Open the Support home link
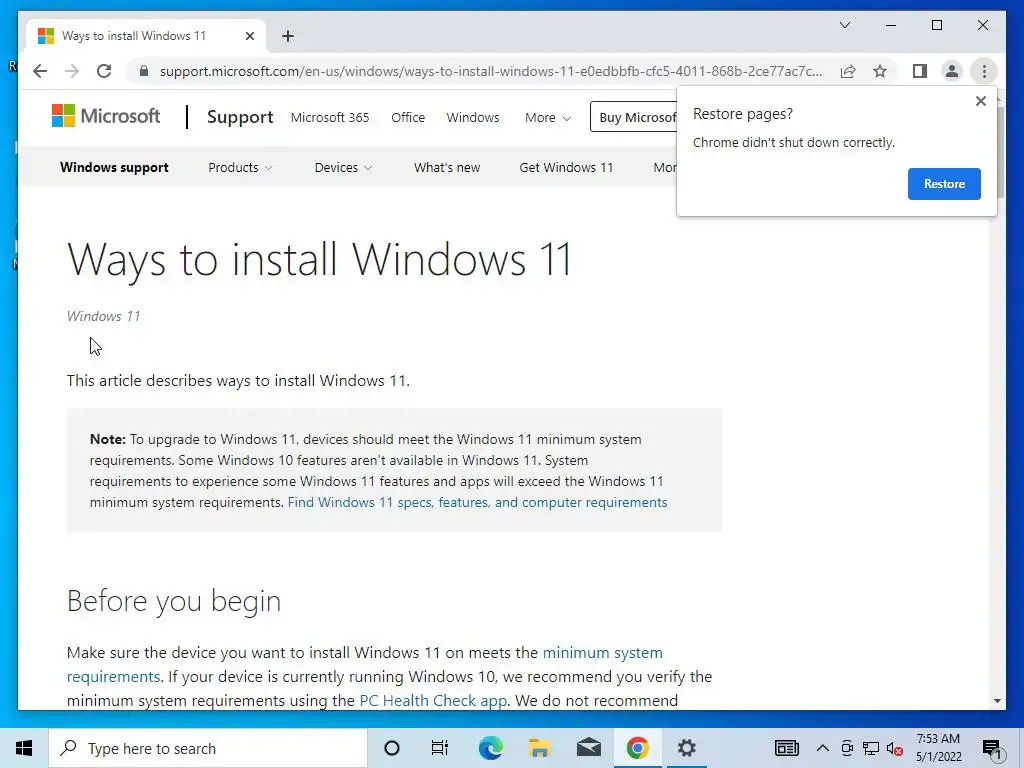The height and width of the screenshot is (768, 1024). coord(240,117)
